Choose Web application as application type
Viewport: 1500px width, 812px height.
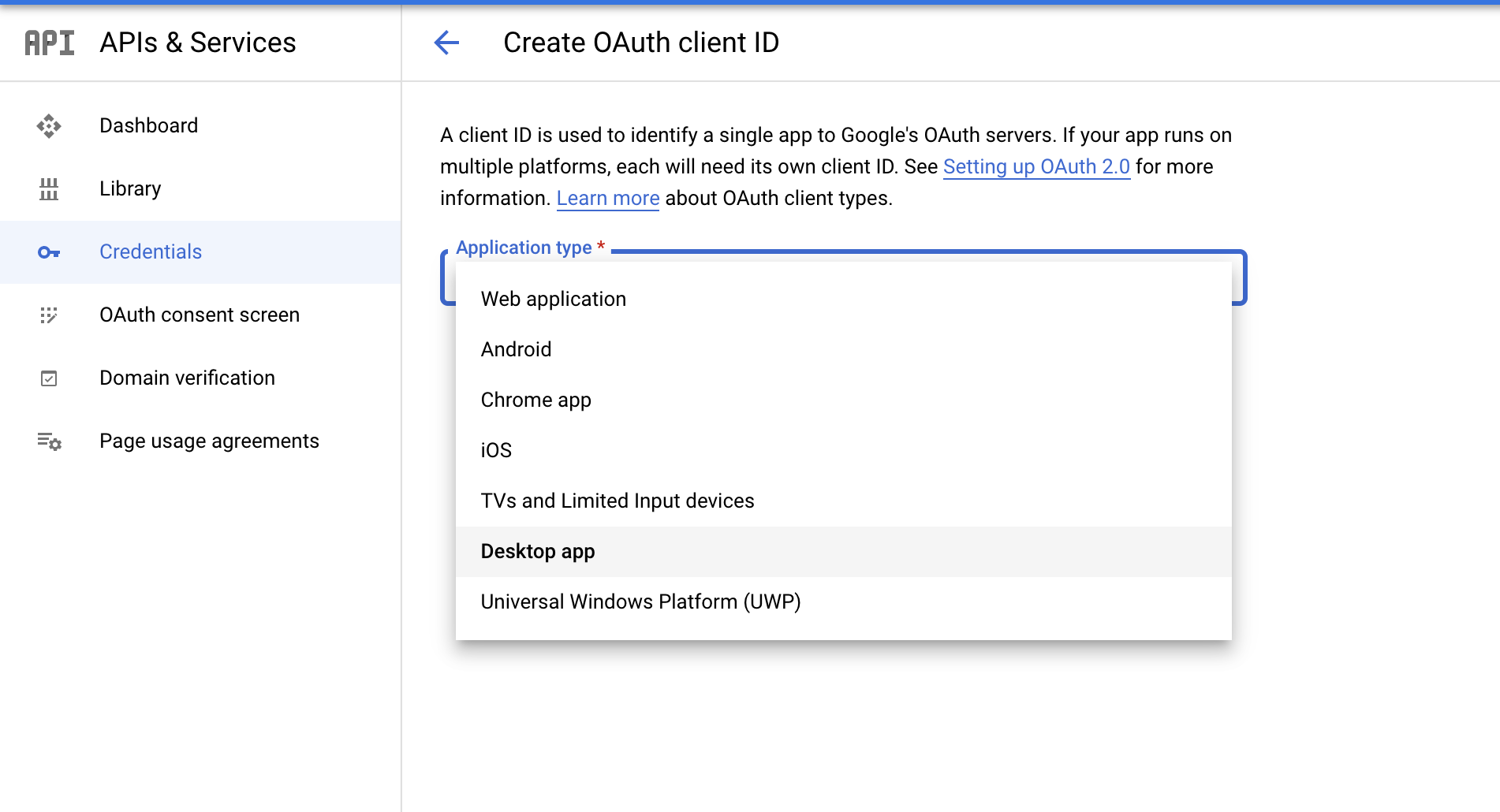[x=844, y=300]
